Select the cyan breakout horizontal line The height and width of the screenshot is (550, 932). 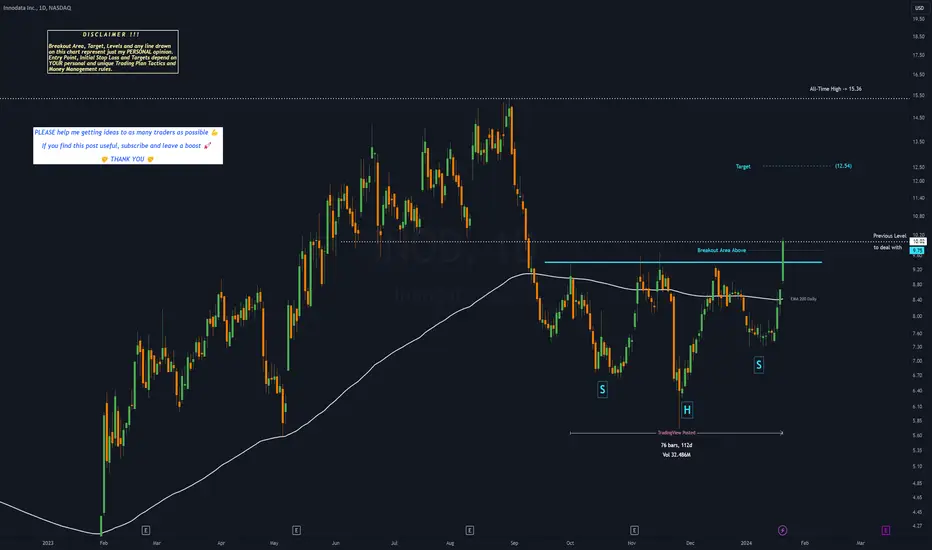pos(684,262)
